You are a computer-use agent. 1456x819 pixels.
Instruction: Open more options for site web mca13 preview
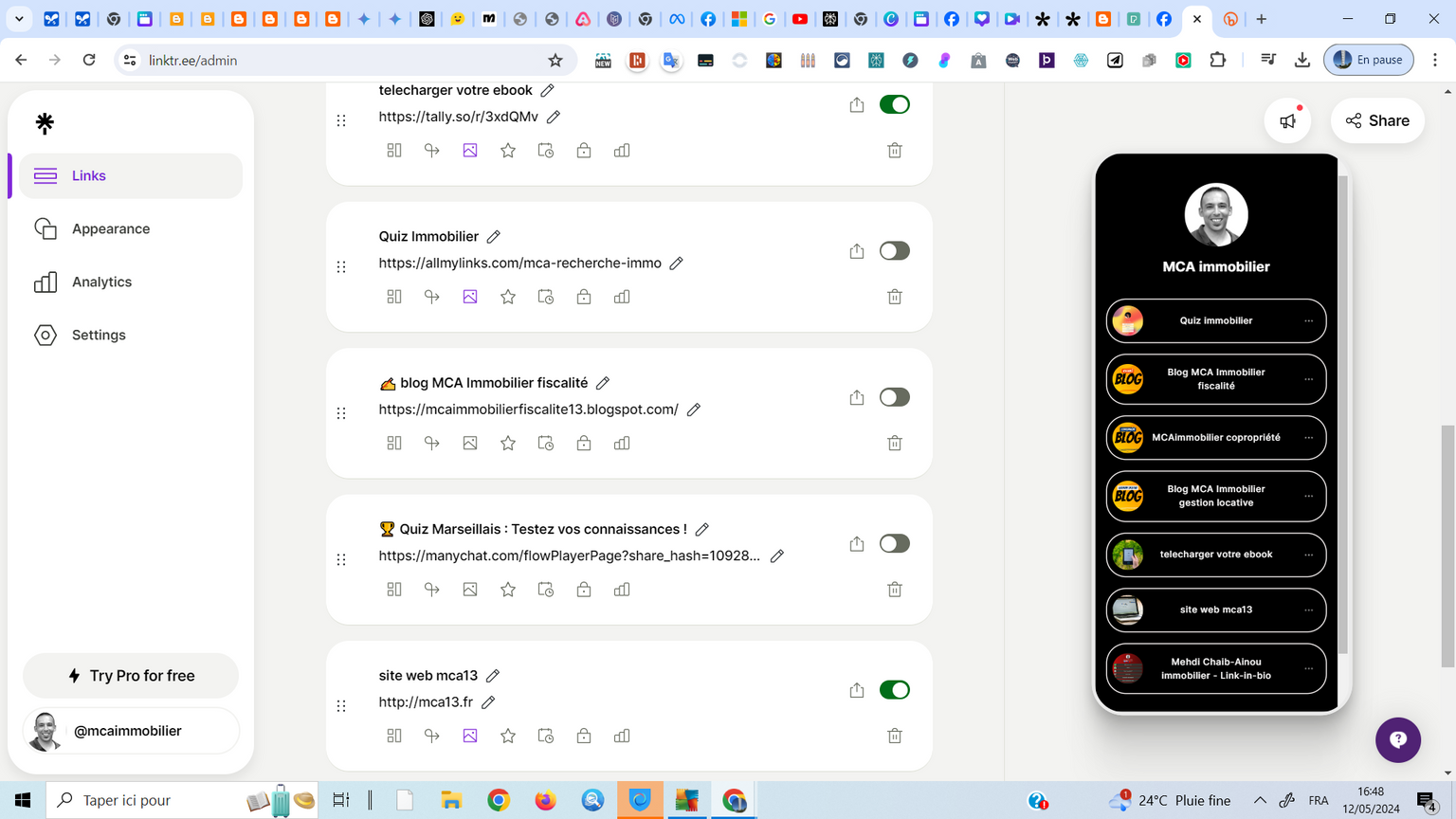point(1309,610)
